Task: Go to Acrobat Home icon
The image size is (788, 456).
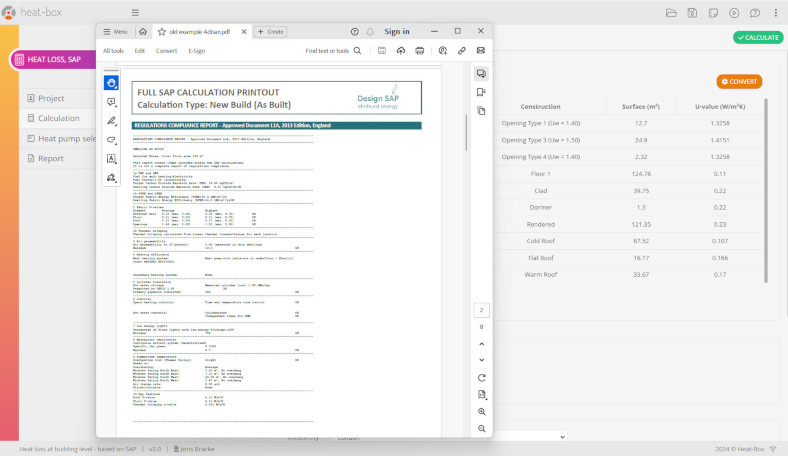Action: coord(143,32)
